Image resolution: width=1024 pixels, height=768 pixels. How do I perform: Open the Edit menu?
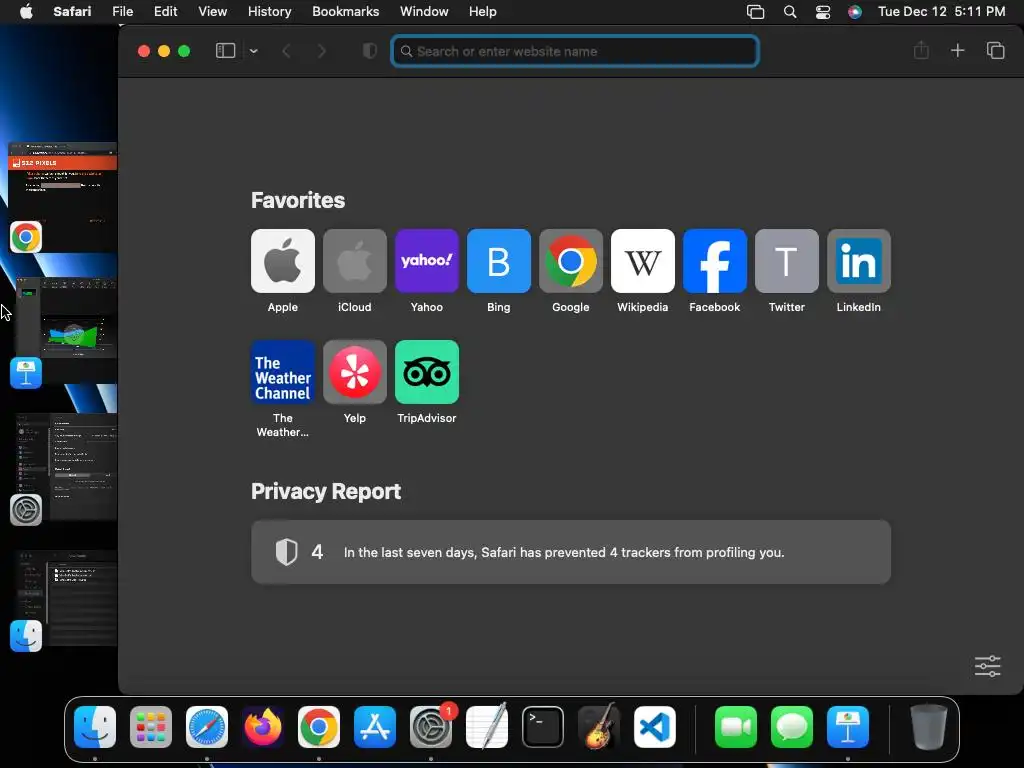(165, 11)
